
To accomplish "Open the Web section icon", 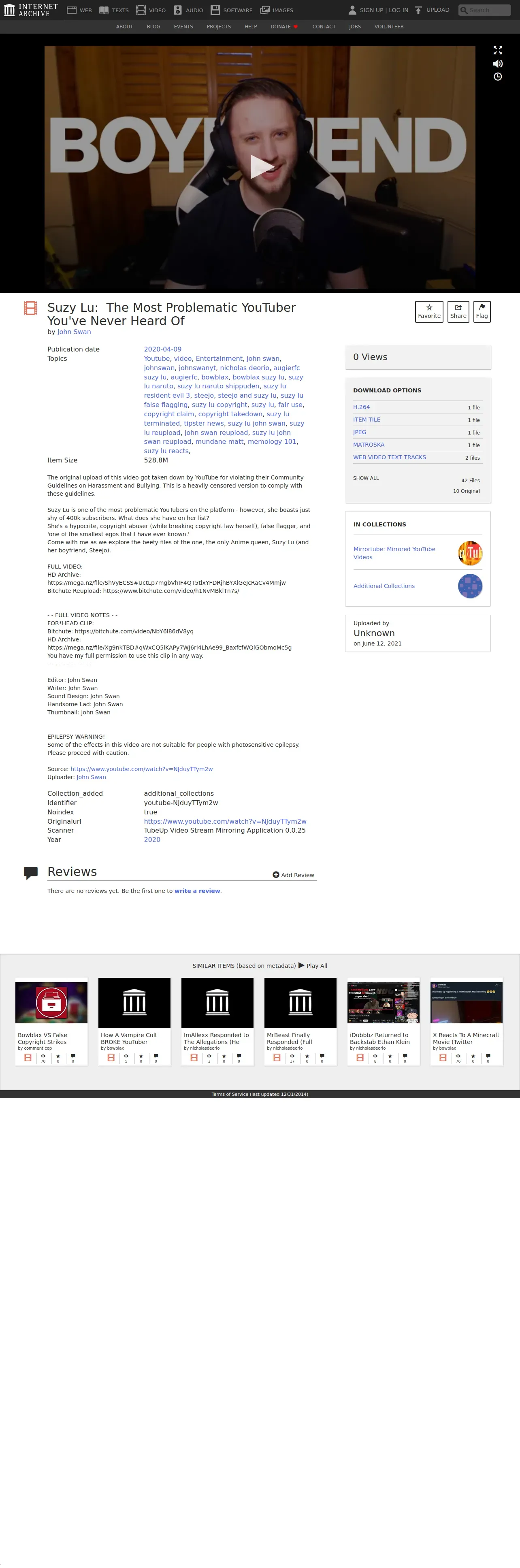I will 71,11.
